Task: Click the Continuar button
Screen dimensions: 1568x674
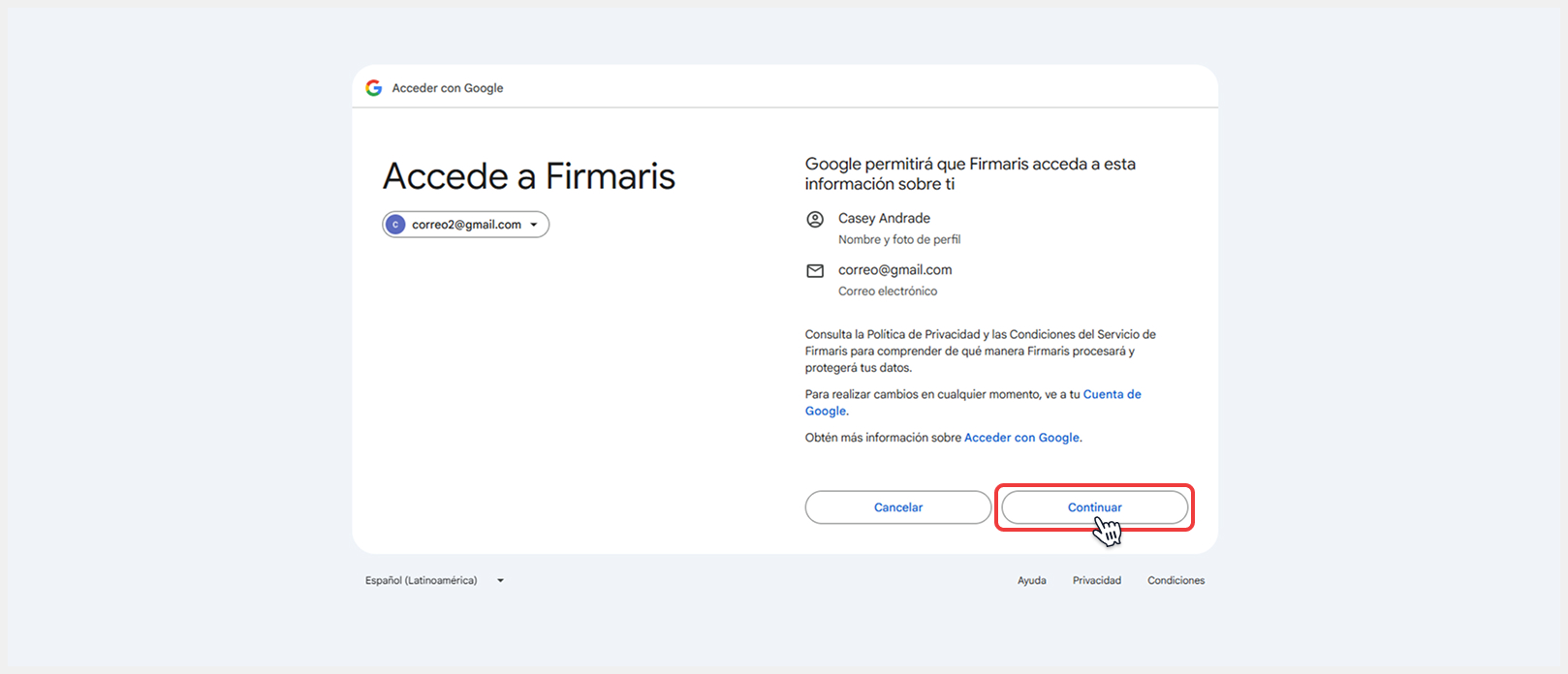Action: click(1094, 507)
